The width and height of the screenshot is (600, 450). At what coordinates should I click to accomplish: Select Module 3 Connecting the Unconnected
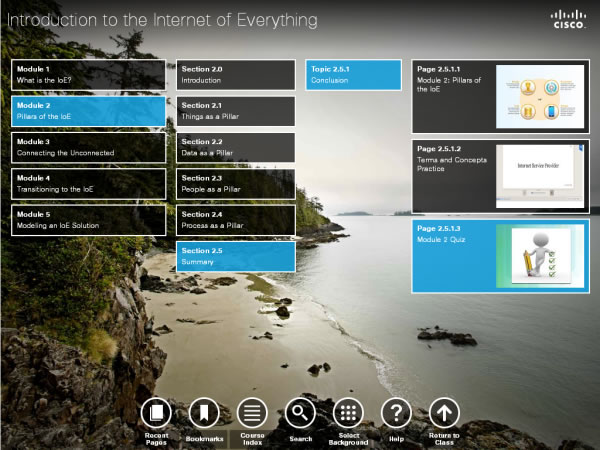(88, 147)
